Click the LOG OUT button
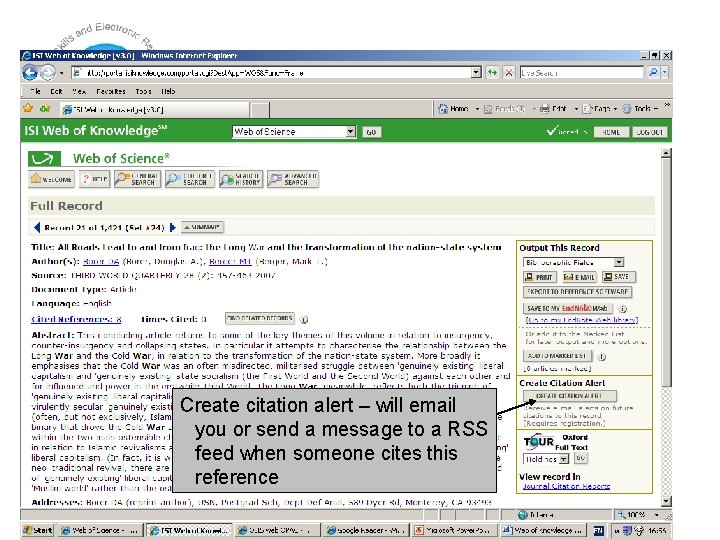The height and width of the screenshot is (540, 720). tap(650, 132)
